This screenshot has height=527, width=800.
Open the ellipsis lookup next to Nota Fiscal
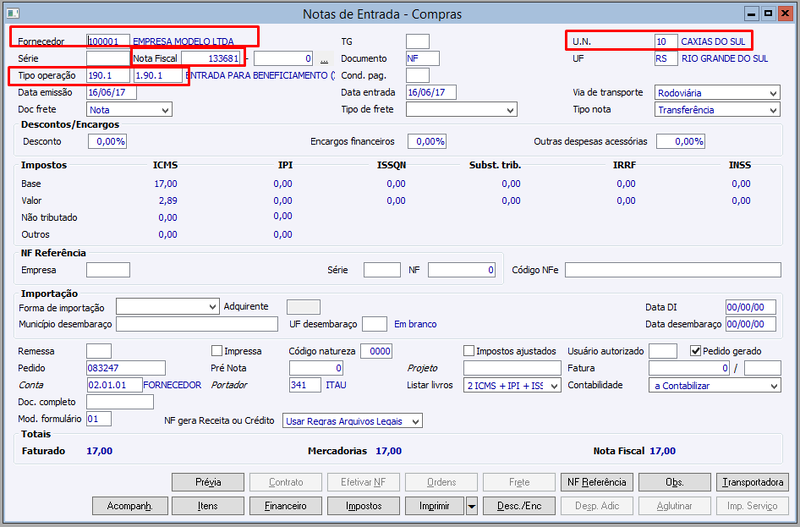324,60
